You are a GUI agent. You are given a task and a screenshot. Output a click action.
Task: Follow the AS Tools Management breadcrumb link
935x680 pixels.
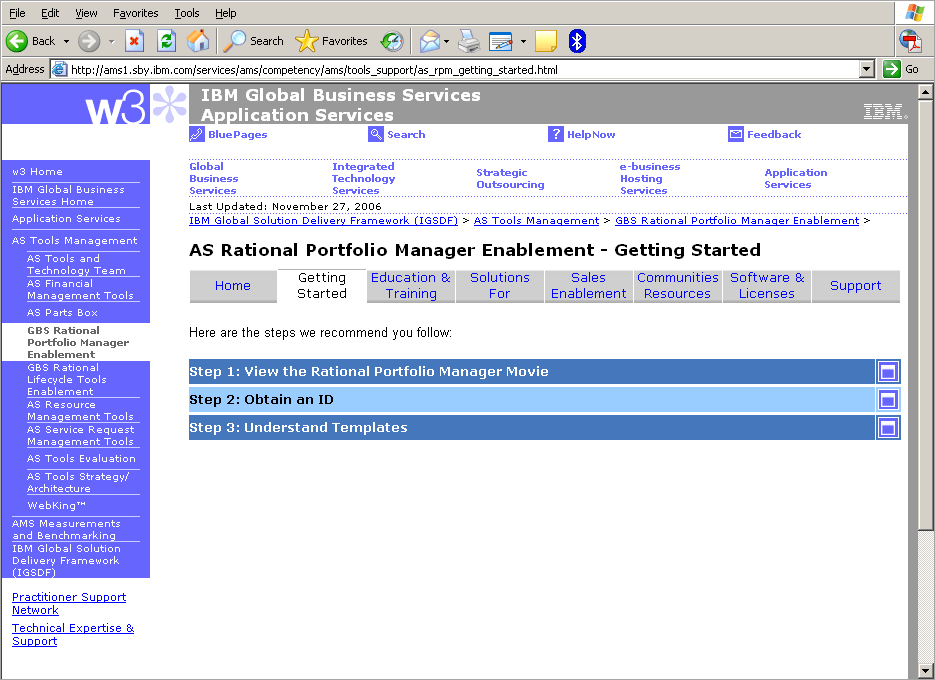click(x=536, y=221)
